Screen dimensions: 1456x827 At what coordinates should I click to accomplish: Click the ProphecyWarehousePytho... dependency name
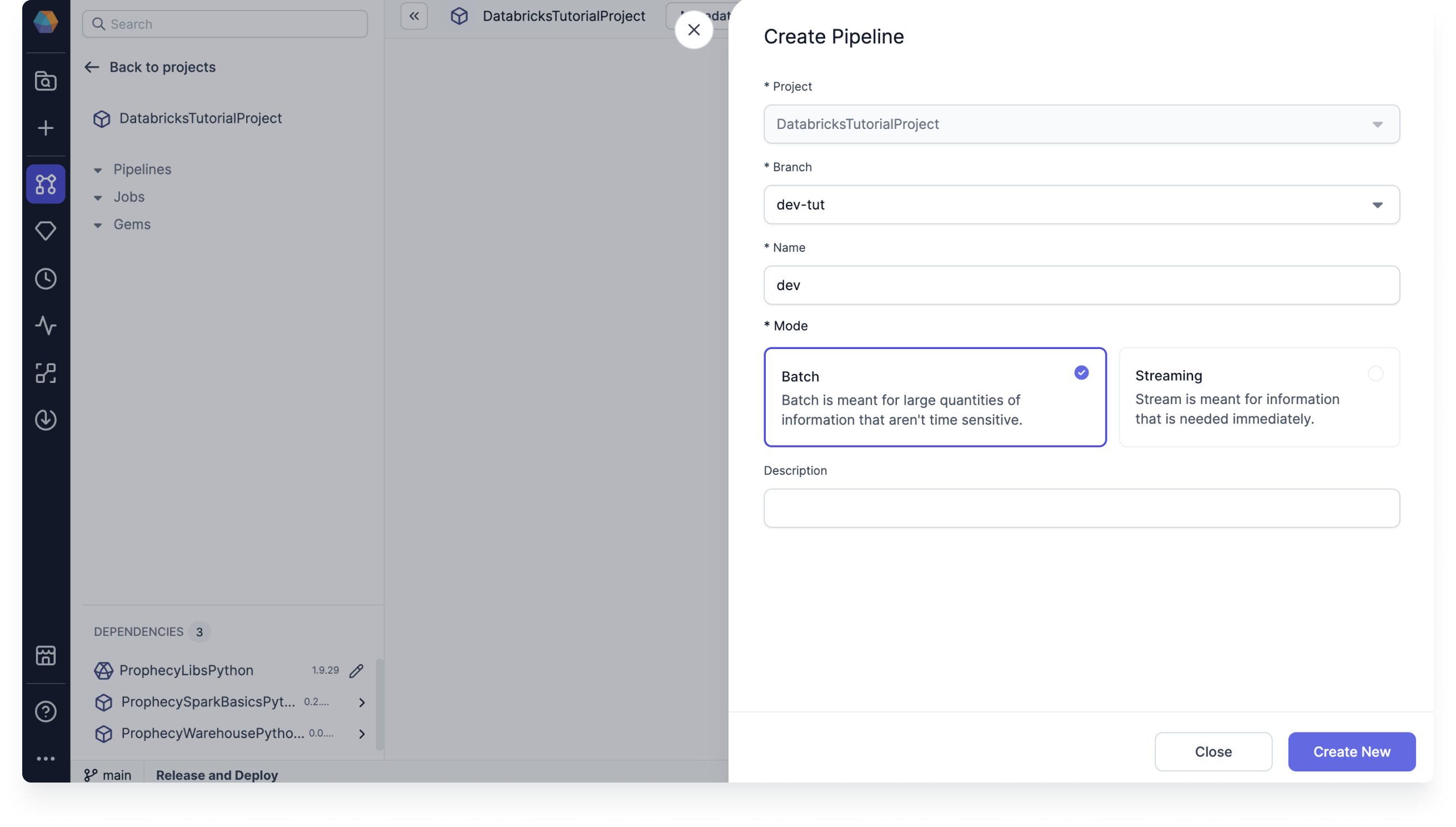pyautogui.click(x=213, y=733)
